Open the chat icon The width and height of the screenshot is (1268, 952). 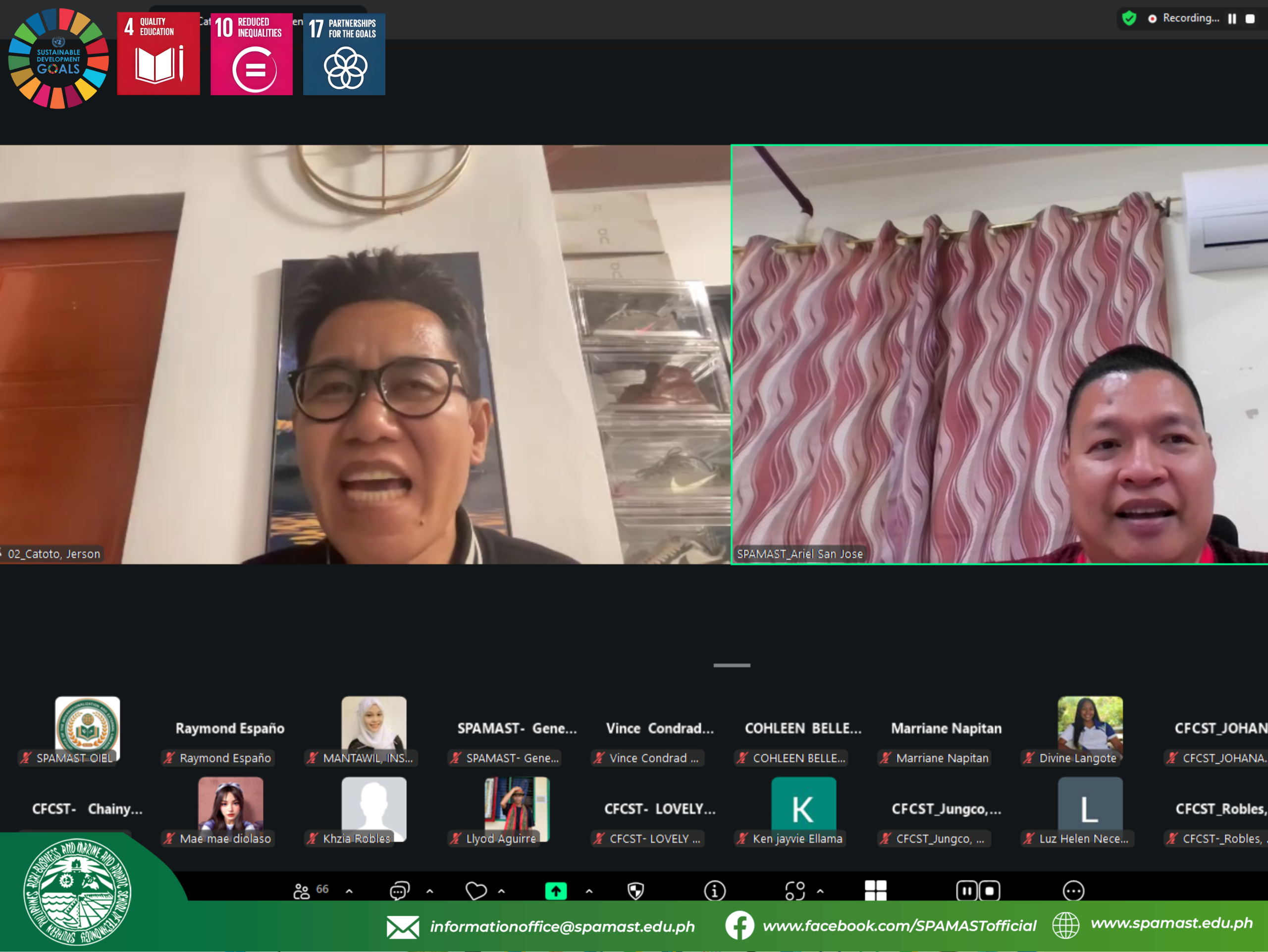pos(399,891)
